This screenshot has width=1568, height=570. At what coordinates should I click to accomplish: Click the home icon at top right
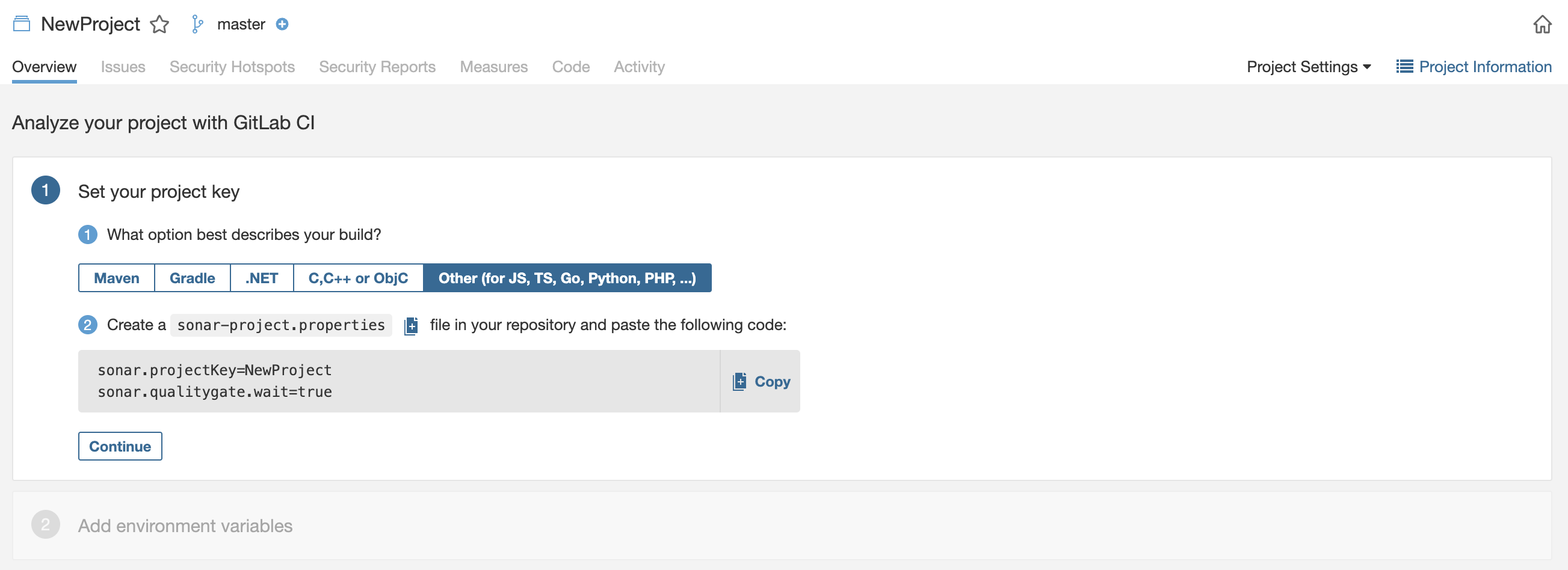pos(1542,24)
